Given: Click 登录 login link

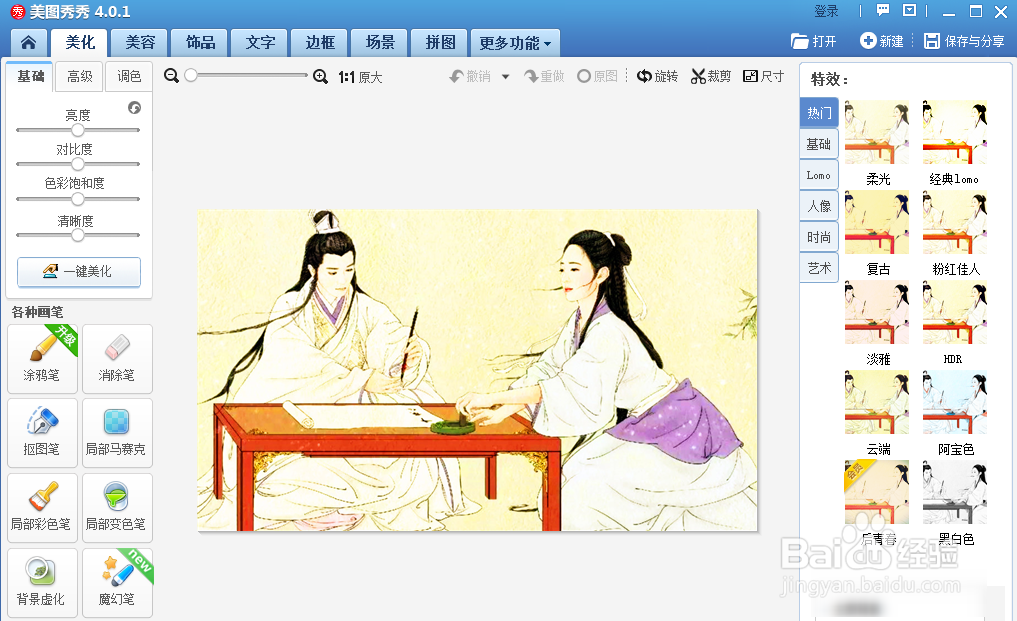Looking at the screenshot, I should tap(826, 11).
